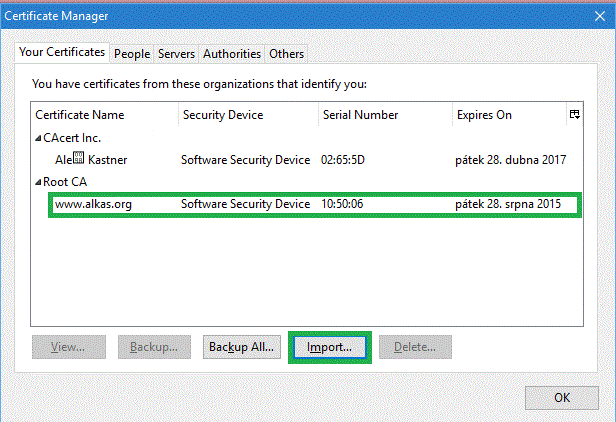Select the Your Certificates tab

62,52
